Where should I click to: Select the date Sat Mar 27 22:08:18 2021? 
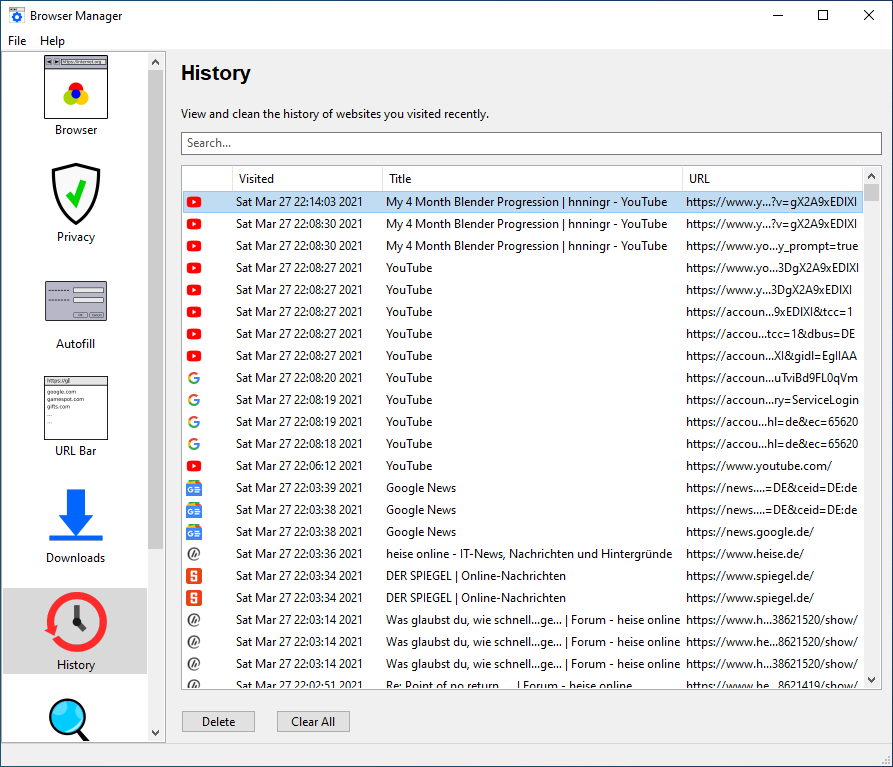point(299,444)
